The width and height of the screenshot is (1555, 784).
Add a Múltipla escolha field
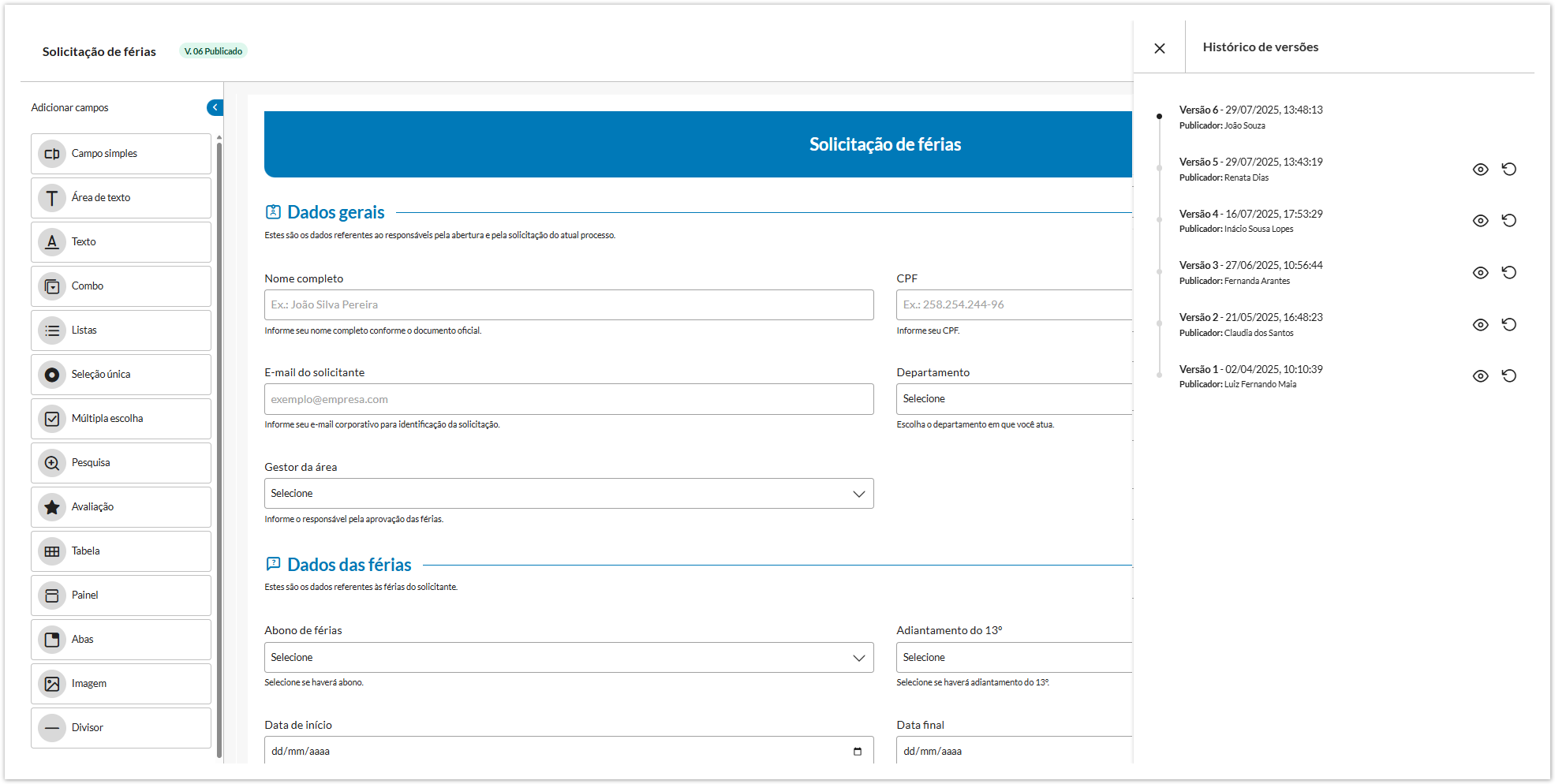[x=121, y=419]
